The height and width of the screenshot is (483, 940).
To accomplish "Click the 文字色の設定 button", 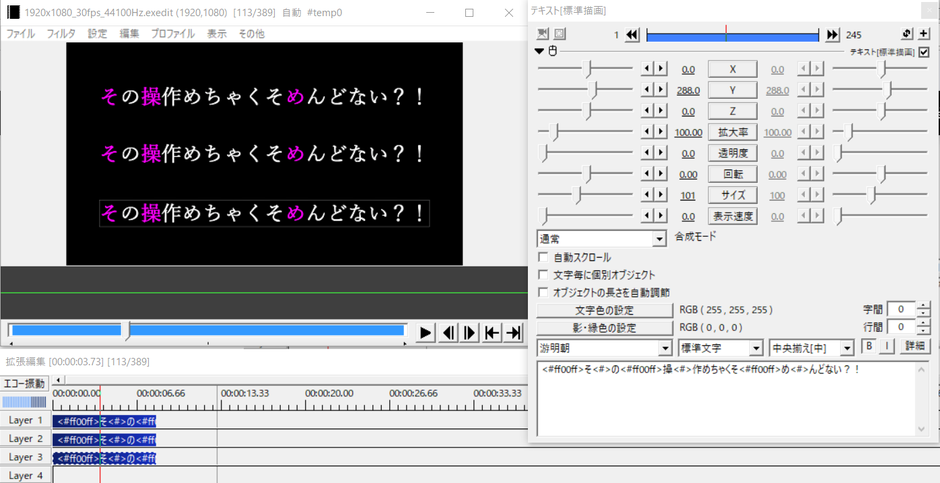I will click(604, 310).
